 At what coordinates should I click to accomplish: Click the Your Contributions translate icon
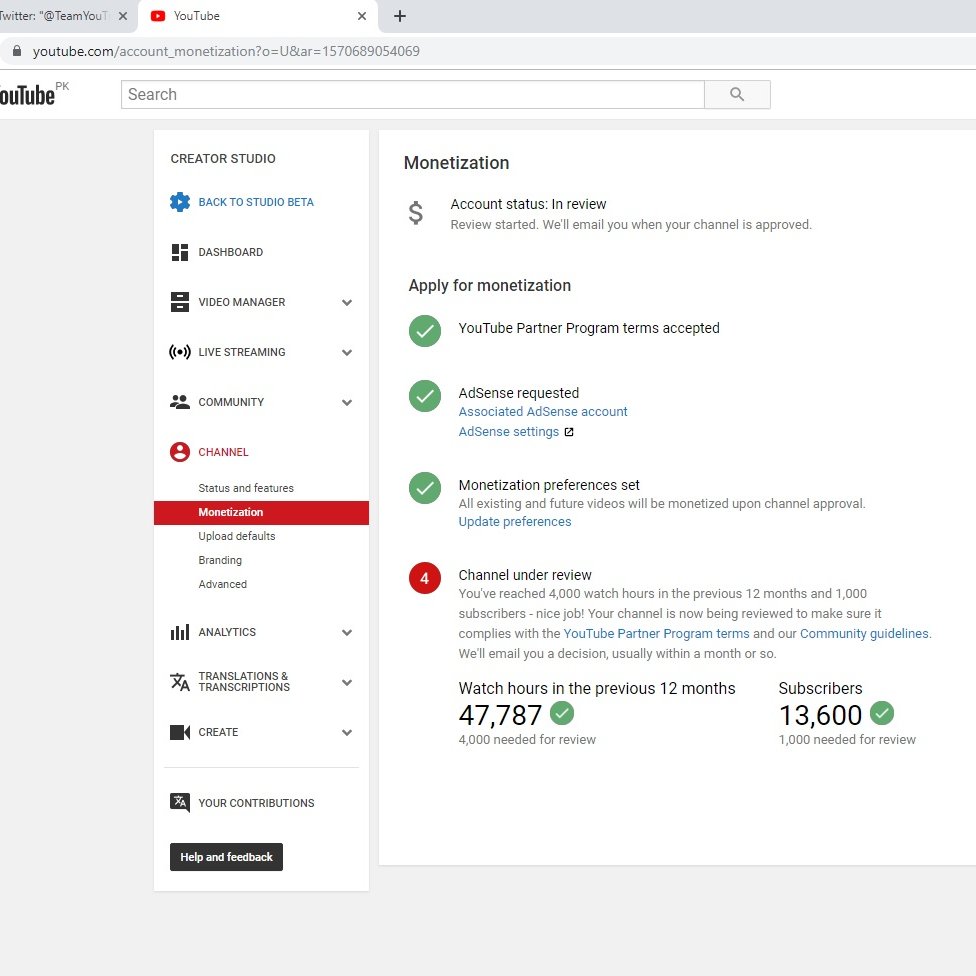click(180, 802)
